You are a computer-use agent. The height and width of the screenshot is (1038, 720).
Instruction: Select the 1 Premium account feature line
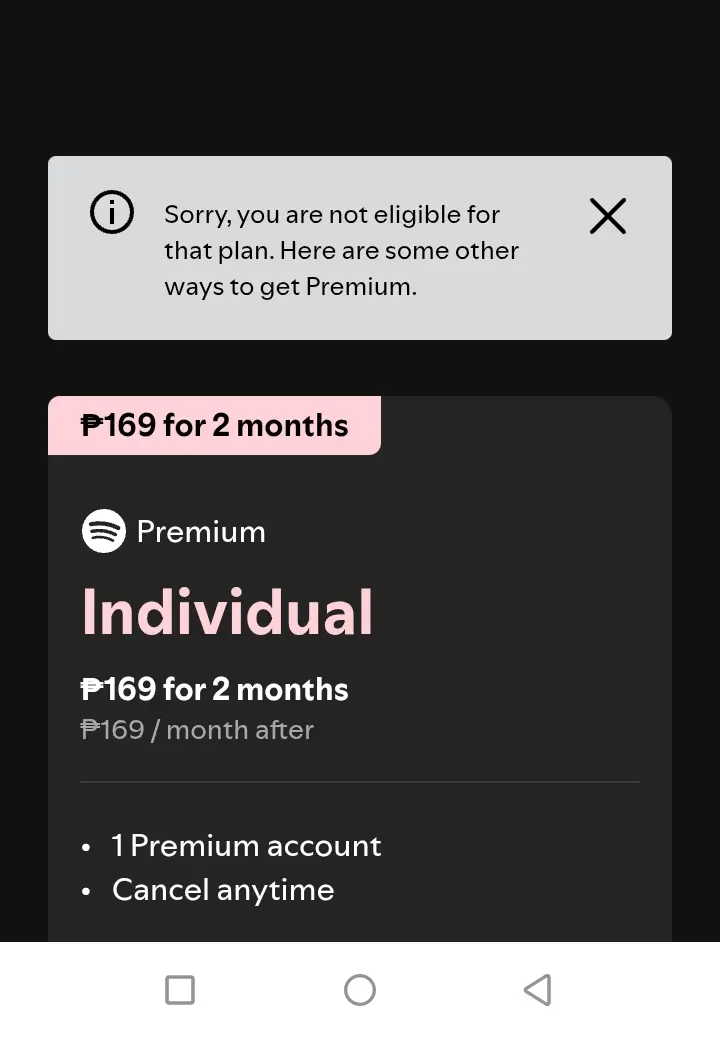pos(246,846)
